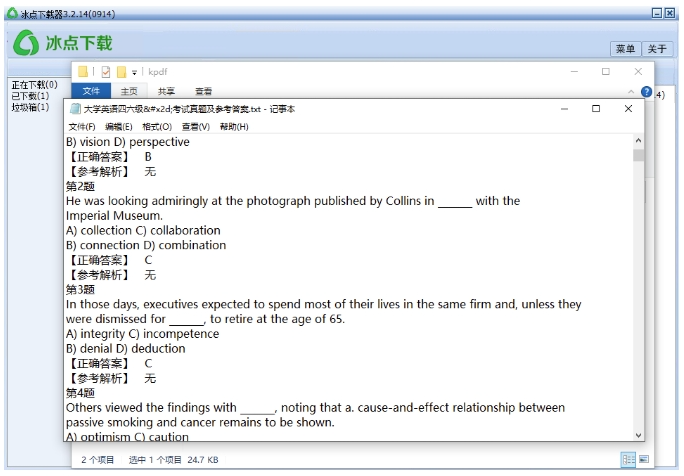The image size is (684, 476).
Task: Close the kpdf Explorer window
Action: (638, 72)
